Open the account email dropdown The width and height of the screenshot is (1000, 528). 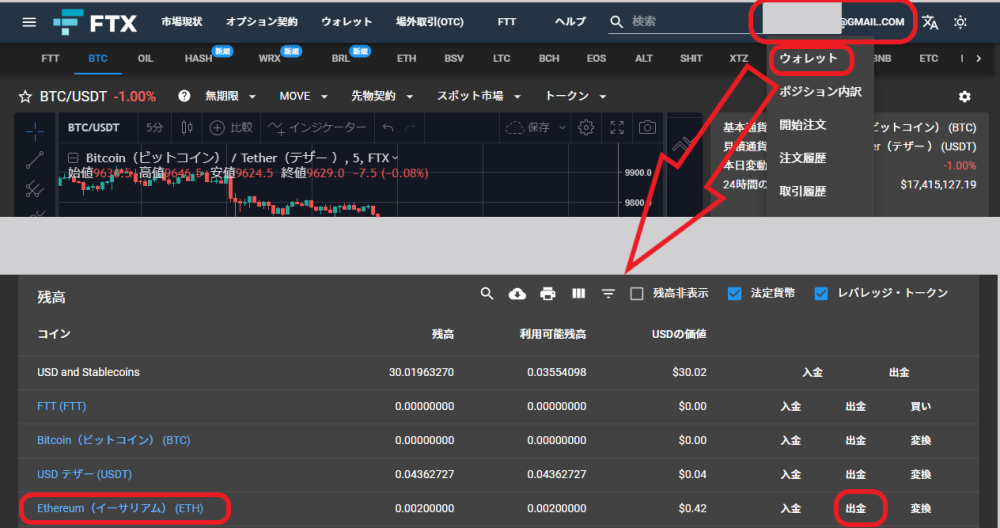[833, 22]
